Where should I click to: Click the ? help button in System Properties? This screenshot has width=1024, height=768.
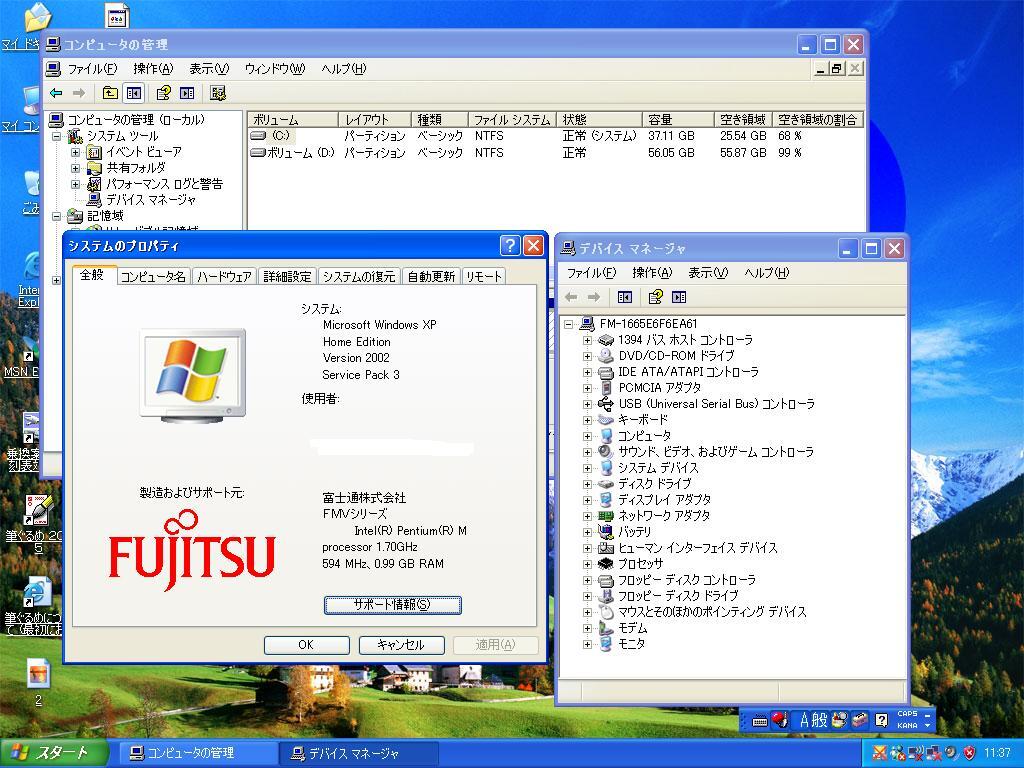point(510,246)
